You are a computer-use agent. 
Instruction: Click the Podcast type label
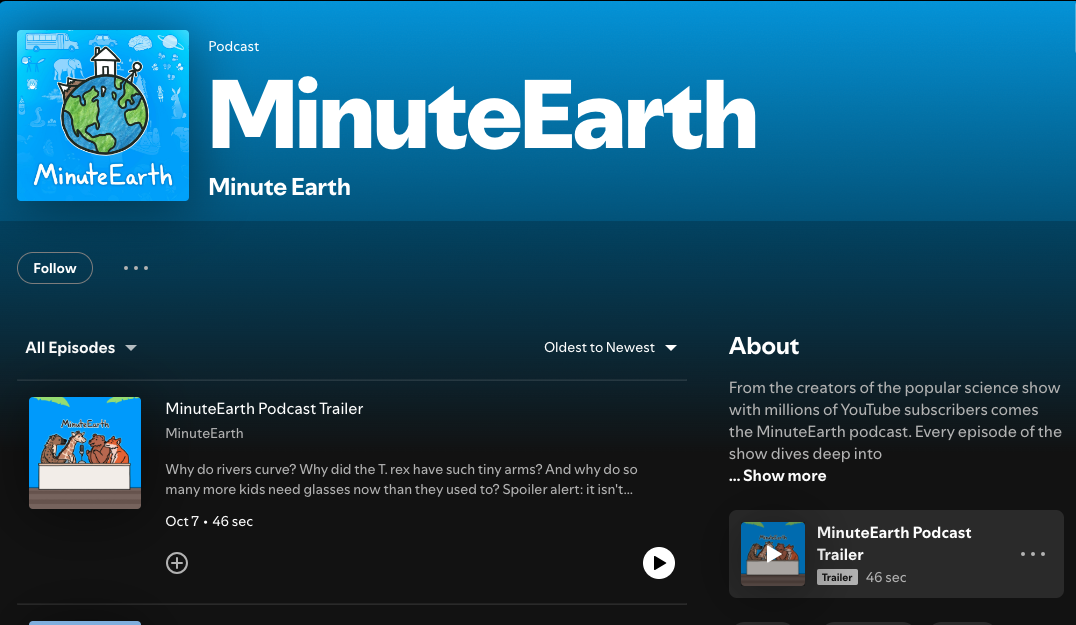(x=234, y=47)
